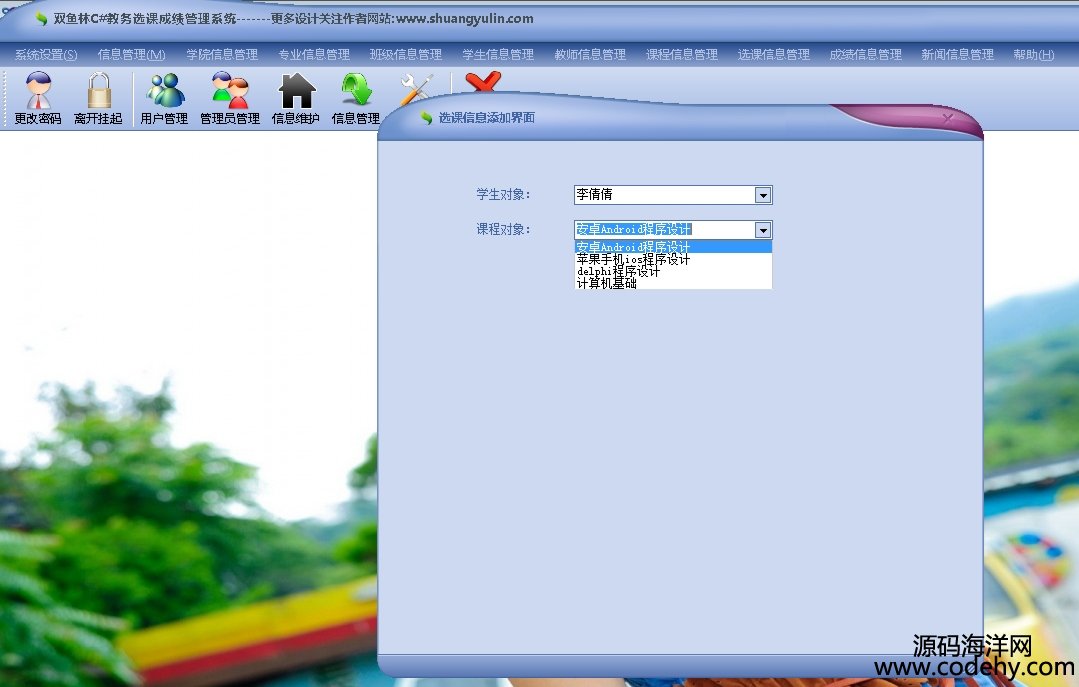Viewport: 1079px width, 687px height.
Task: Select 安卓Android程序设计 from the list
Action: click(673, 246)
